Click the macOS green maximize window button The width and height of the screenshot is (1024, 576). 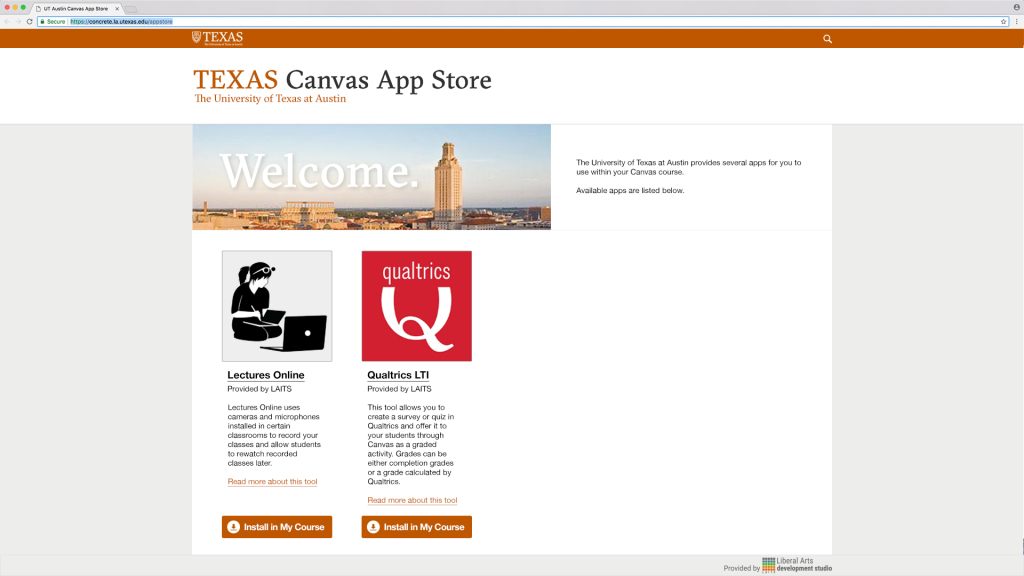[24, 7]
